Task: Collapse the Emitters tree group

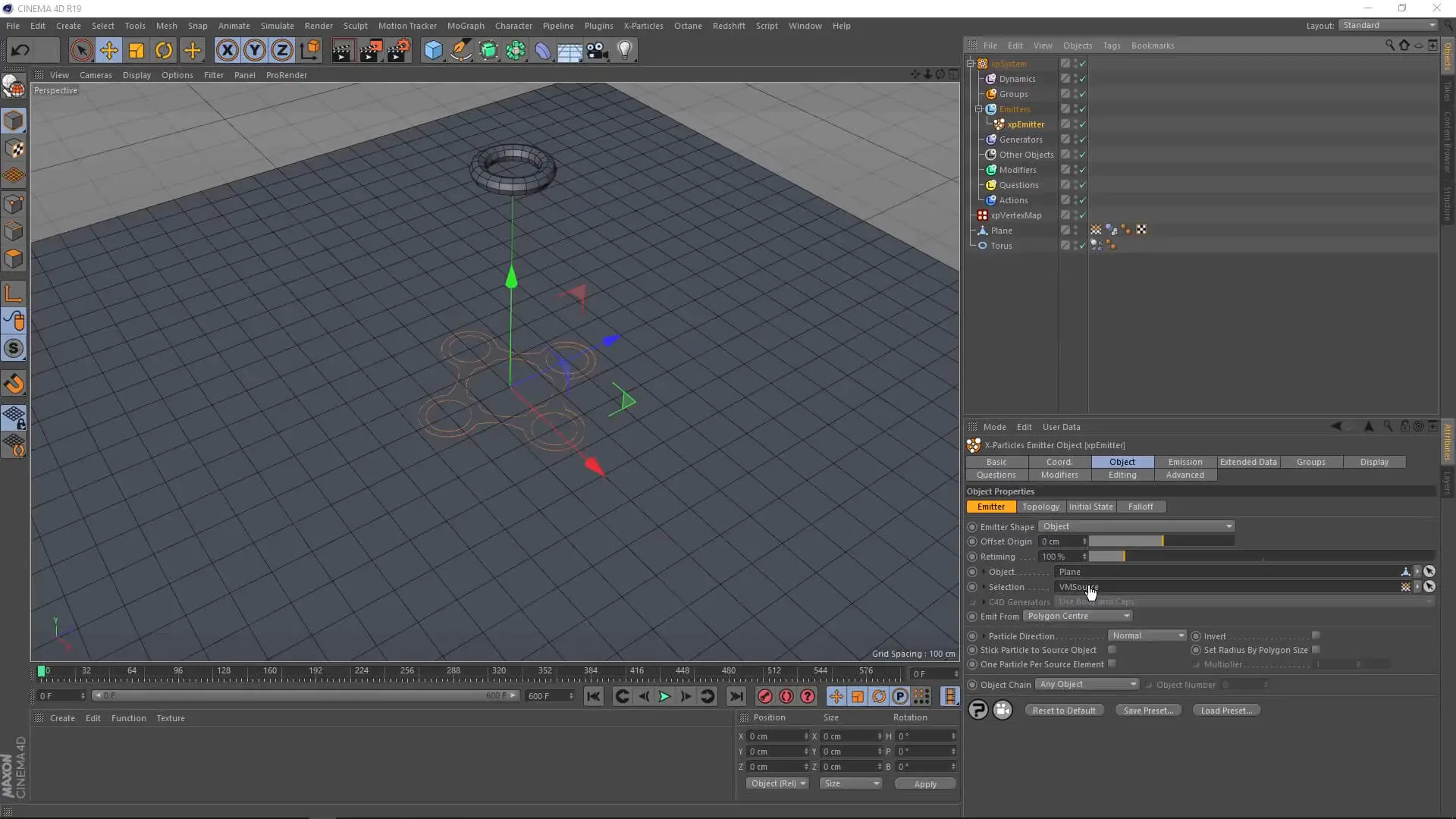Action: pos(979,109)
